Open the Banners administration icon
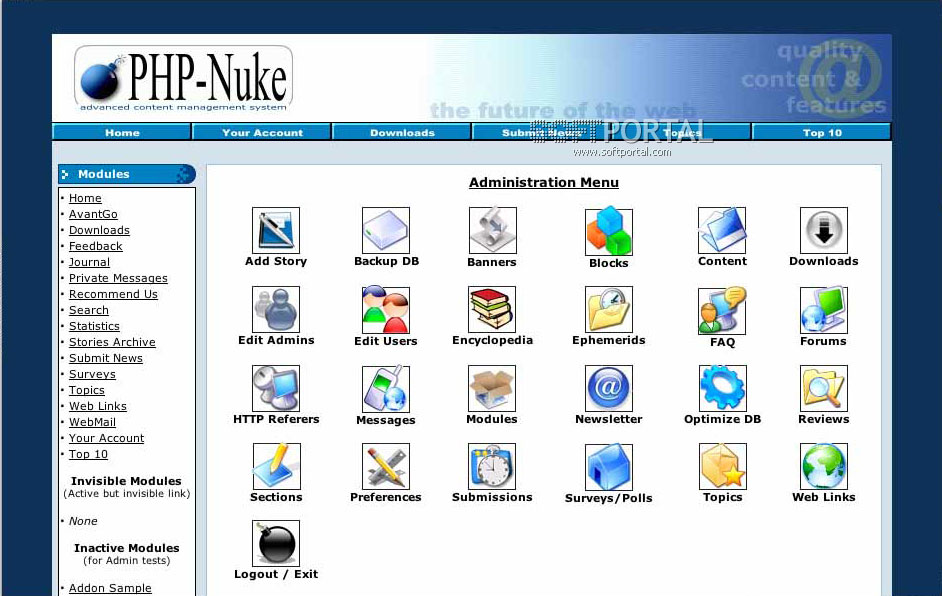Viewport: 942px width, 596px height. [x=492, y=231]
